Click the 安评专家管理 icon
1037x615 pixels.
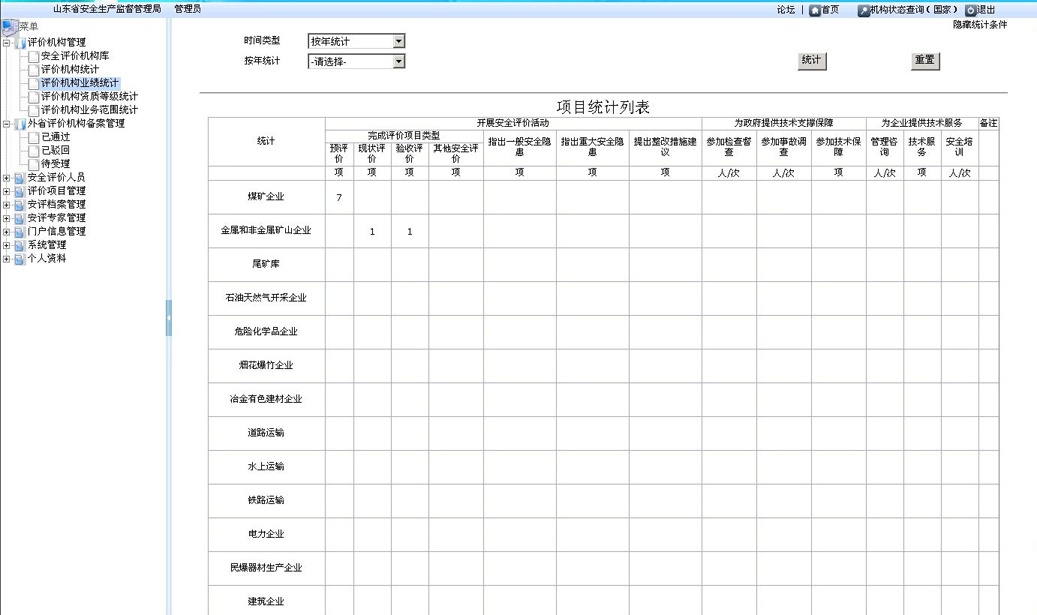[x=20, y=217]
